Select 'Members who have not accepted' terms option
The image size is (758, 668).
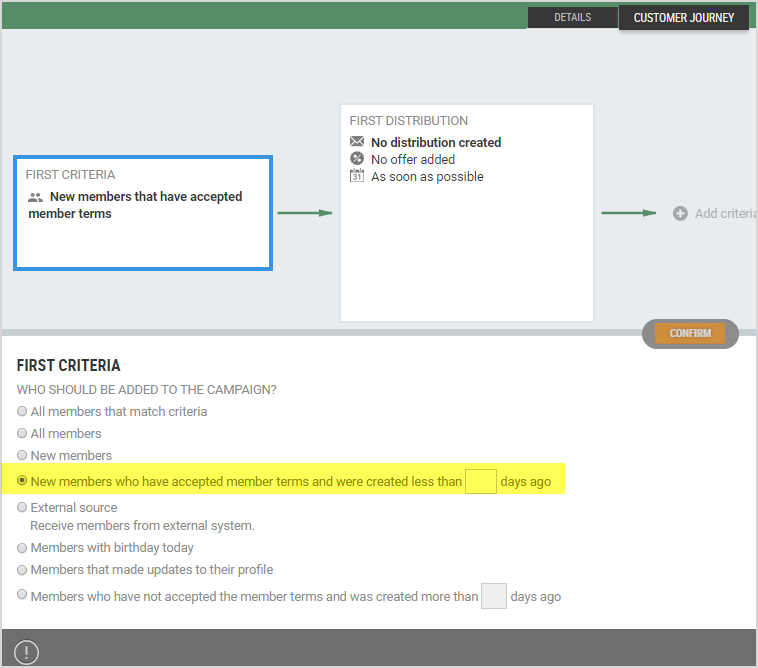tap(22, 596)
